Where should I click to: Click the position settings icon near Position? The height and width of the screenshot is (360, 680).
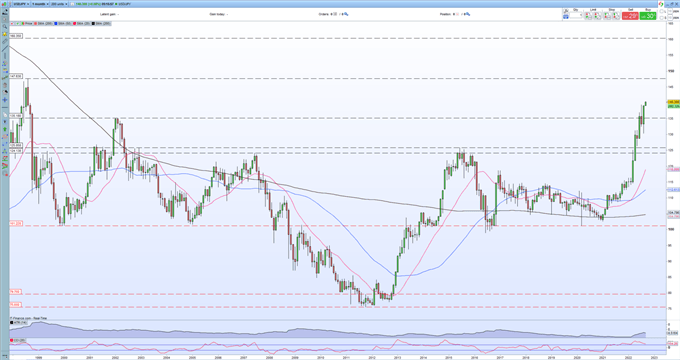tap(468, 14)
